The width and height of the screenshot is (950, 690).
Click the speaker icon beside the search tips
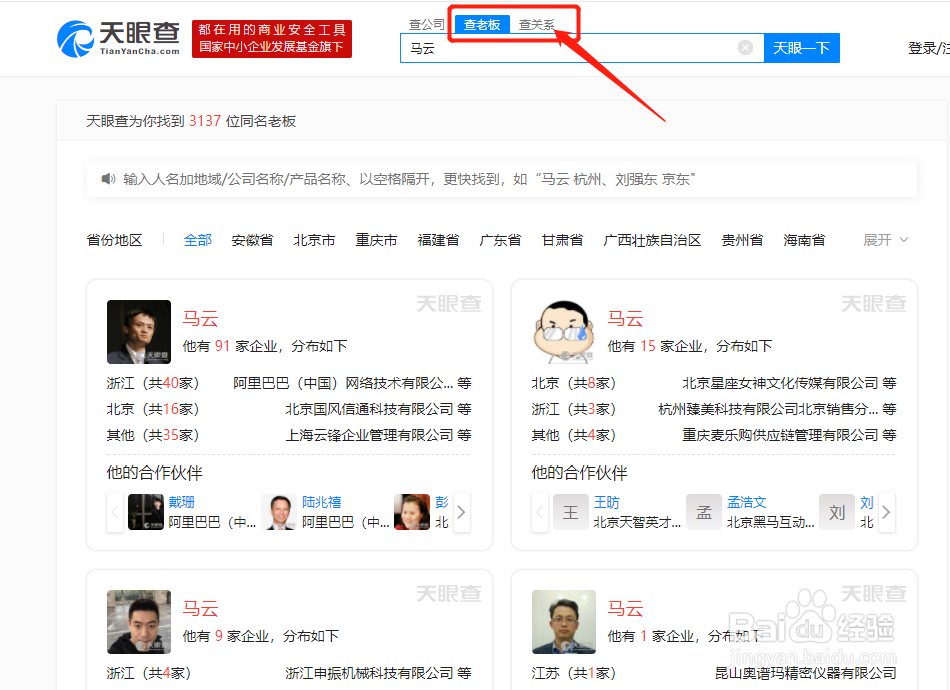110,179
